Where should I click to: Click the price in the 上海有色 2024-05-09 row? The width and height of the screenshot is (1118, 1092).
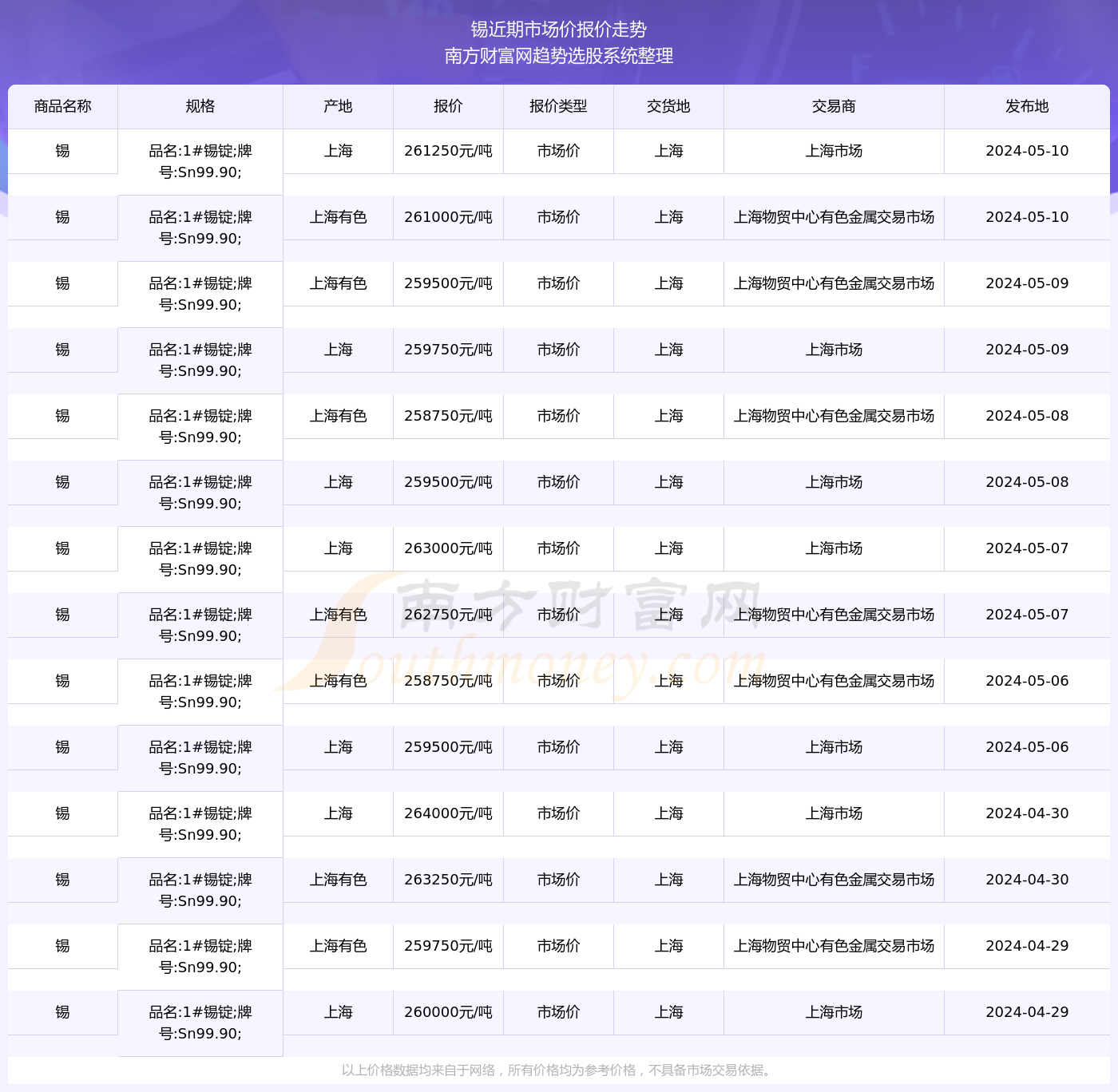(449, 283)
